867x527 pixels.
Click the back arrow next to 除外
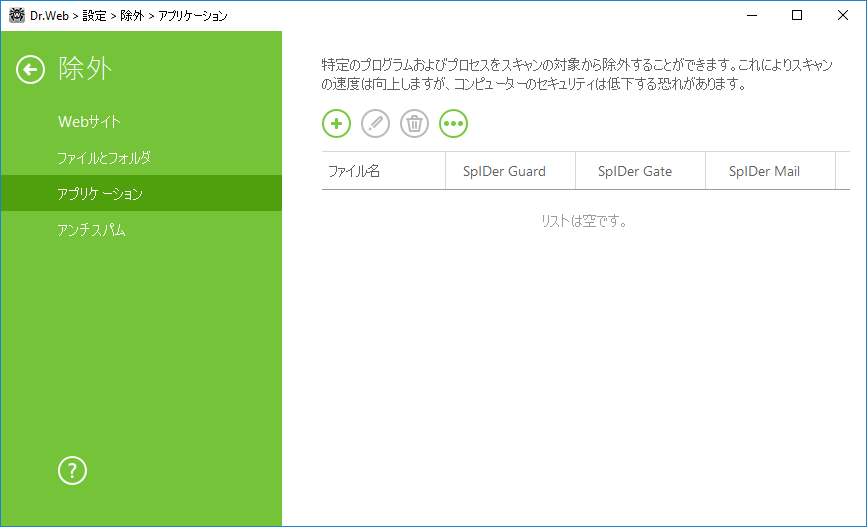pyautogui.click(x=30, y=70)
